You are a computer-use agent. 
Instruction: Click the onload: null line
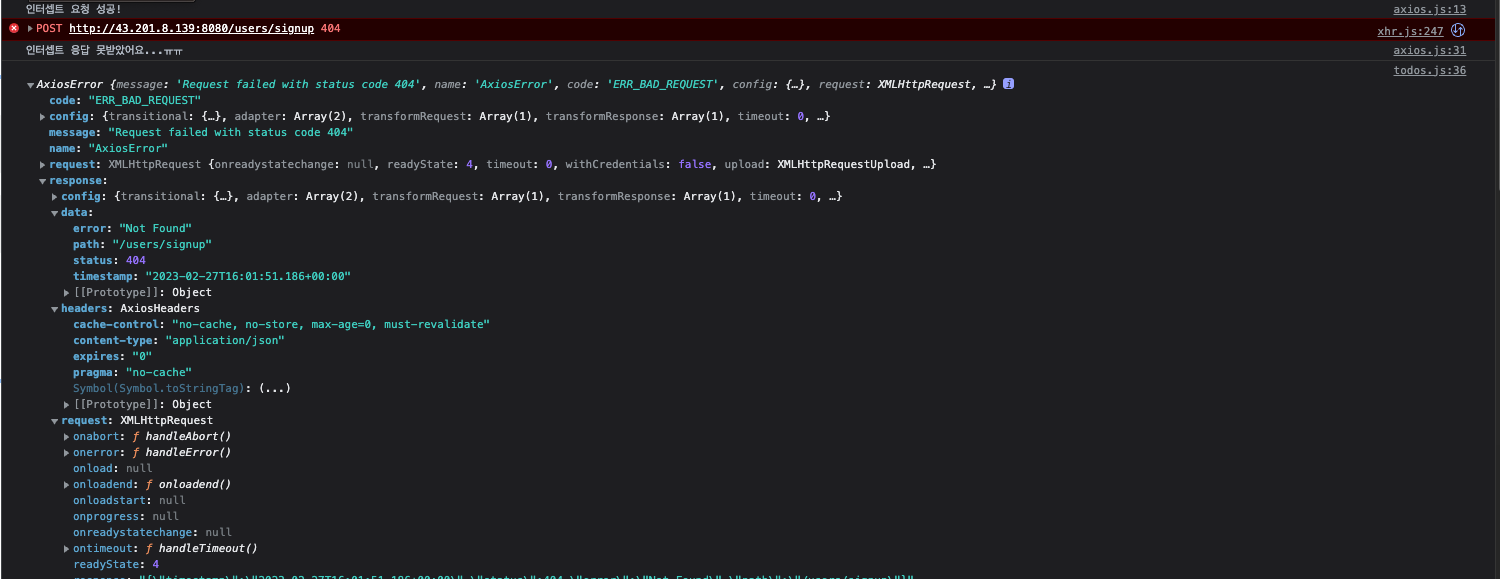(113, 468)
